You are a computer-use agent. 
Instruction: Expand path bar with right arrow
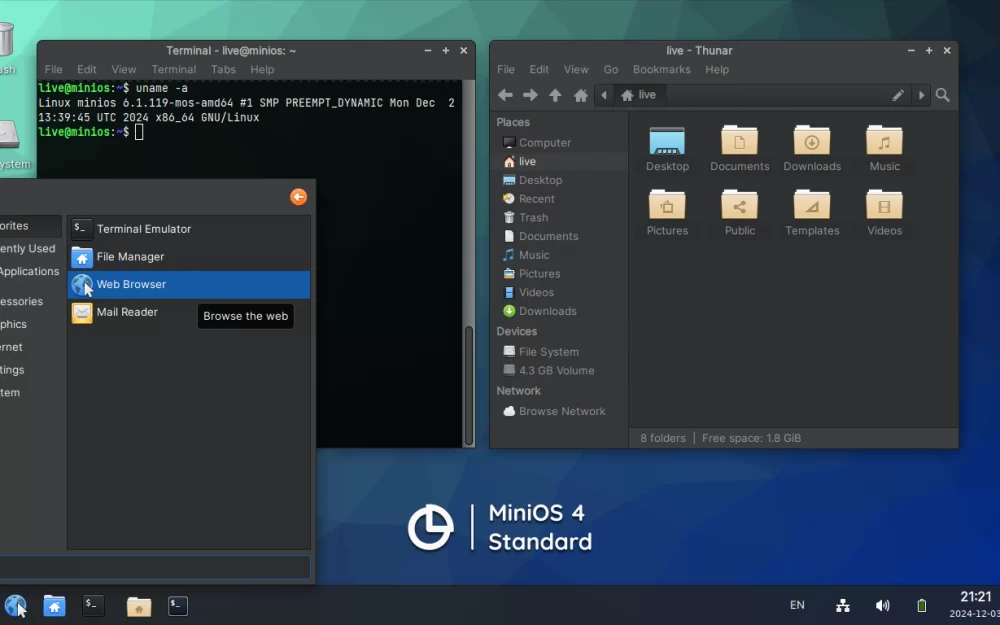[x=921, y=95]
